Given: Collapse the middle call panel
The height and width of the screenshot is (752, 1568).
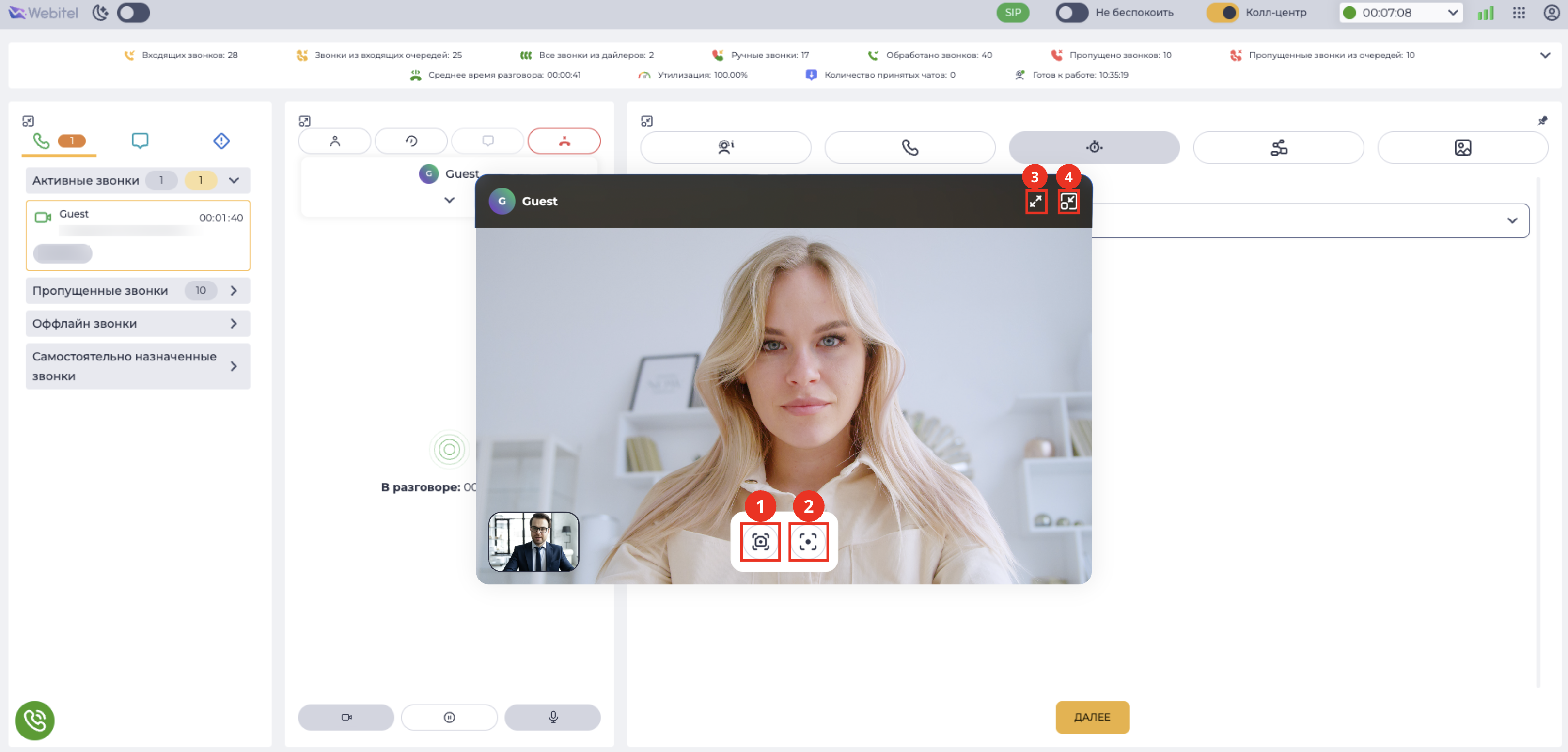Looking at the screenshot, I should (304, 121).
